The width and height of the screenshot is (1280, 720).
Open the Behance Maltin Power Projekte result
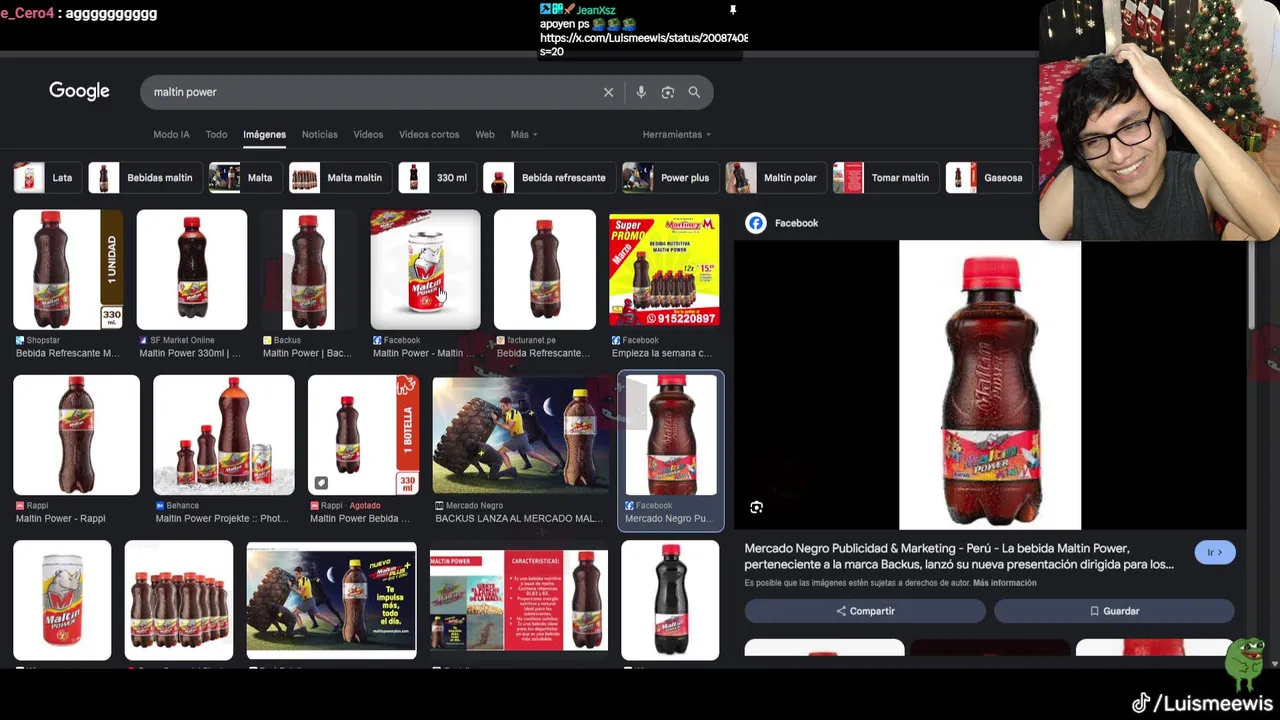[x=224, y=435]
